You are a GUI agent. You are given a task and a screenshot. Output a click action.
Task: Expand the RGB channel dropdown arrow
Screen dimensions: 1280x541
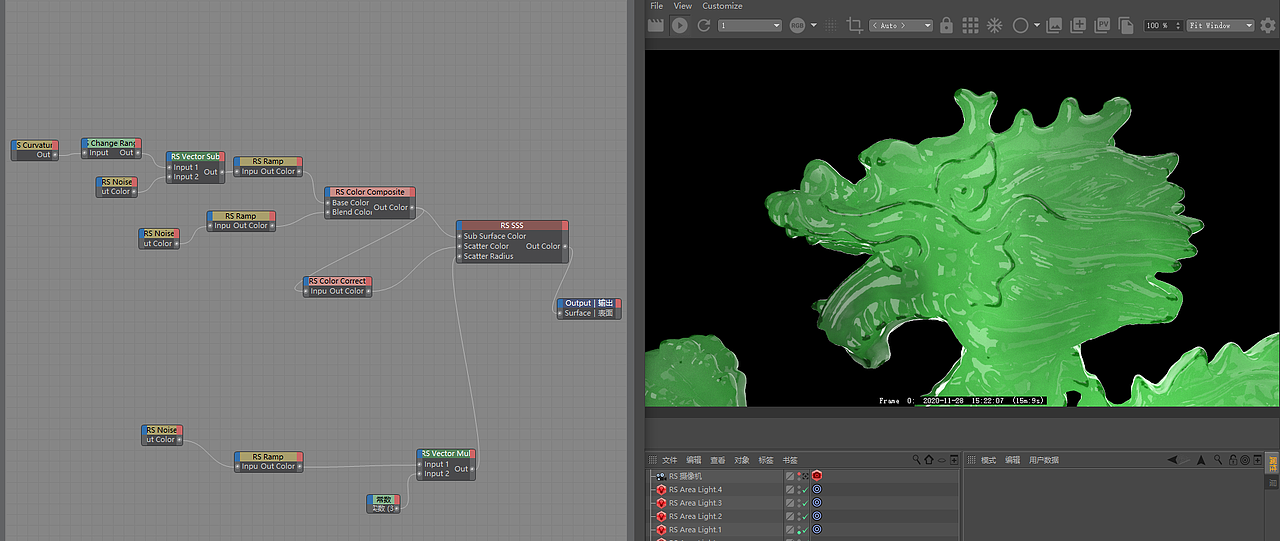814,25
